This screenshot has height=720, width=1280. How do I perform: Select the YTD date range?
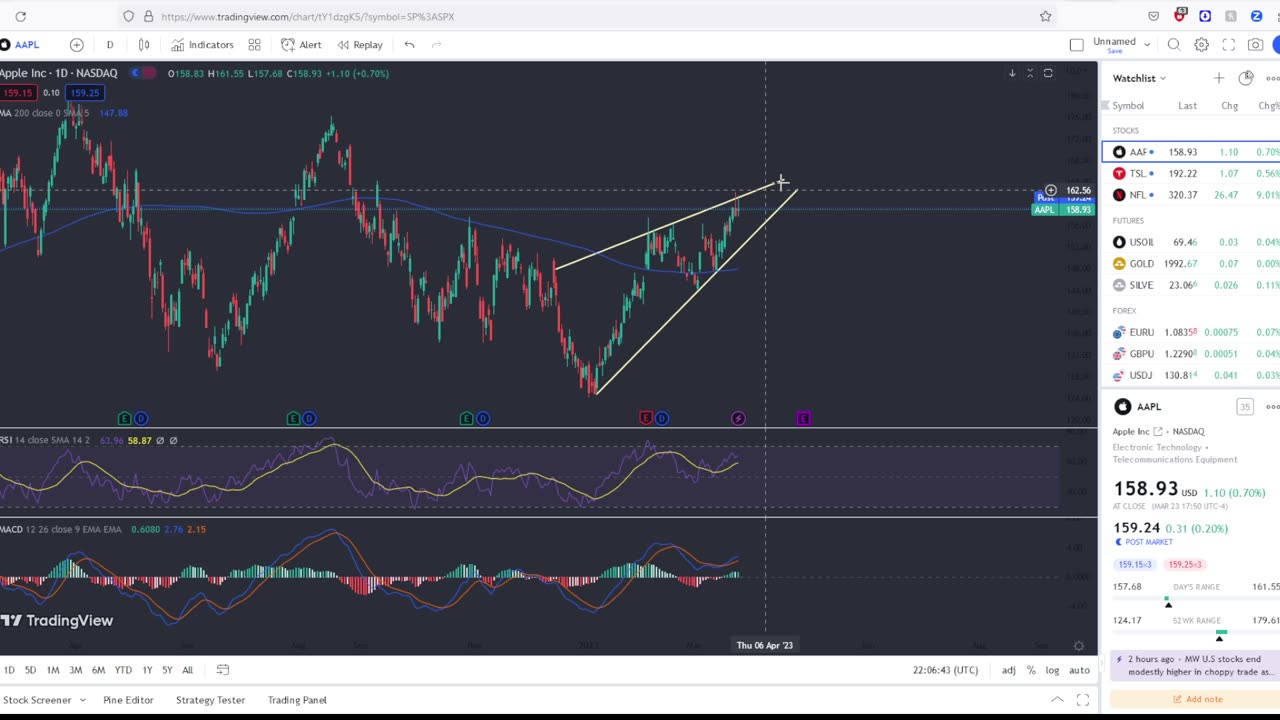123,670
